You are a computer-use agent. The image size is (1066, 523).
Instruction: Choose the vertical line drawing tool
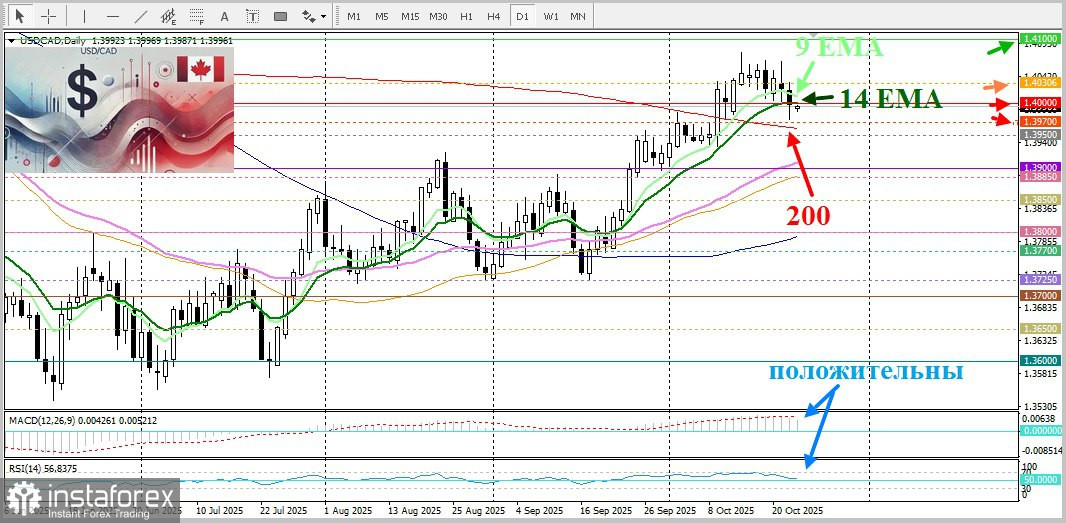pyautogui.click(x=84, y=15)
